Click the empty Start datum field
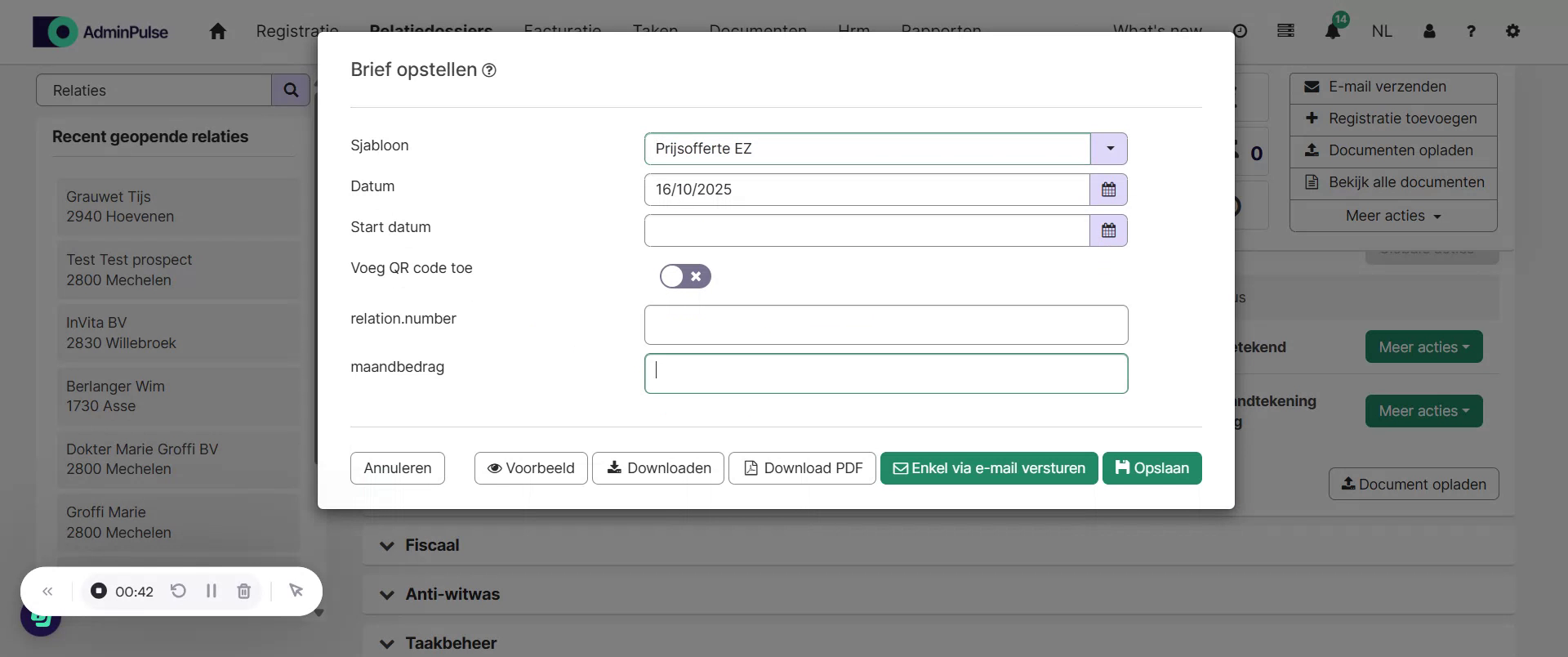 [867, 230]
